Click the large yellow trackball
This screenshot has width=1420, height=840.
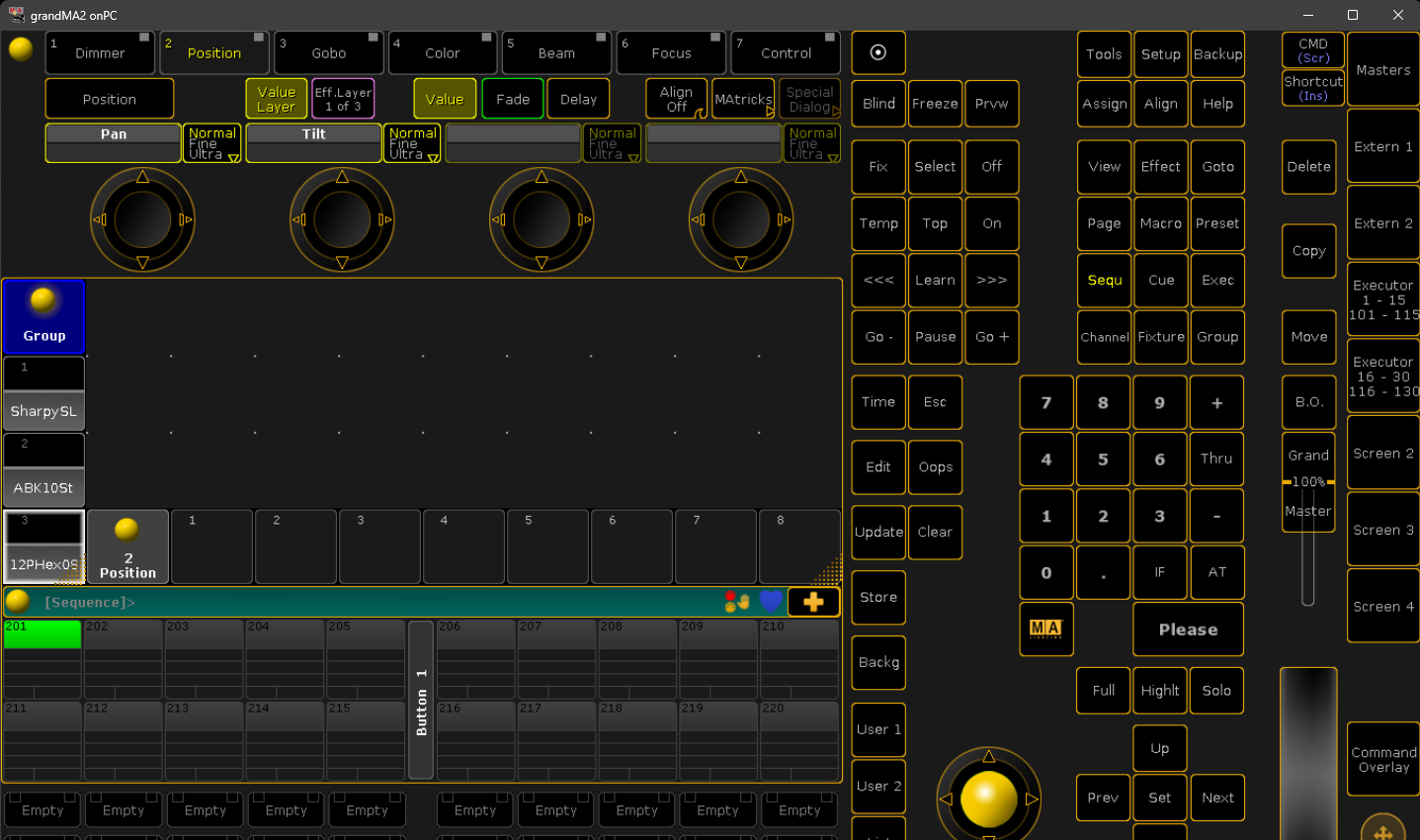(988, 798)
